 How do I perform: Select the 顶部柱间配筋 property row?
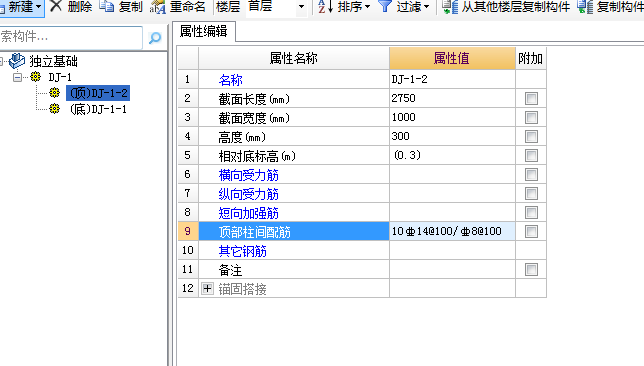[294, 232]
